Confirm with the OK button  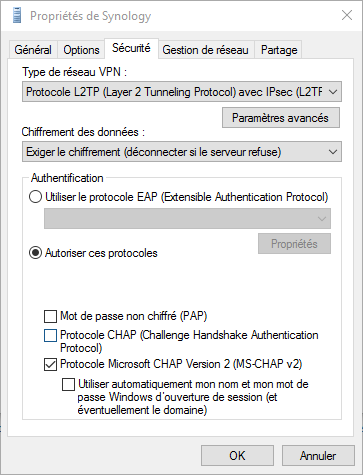click(x=237, y=455)
